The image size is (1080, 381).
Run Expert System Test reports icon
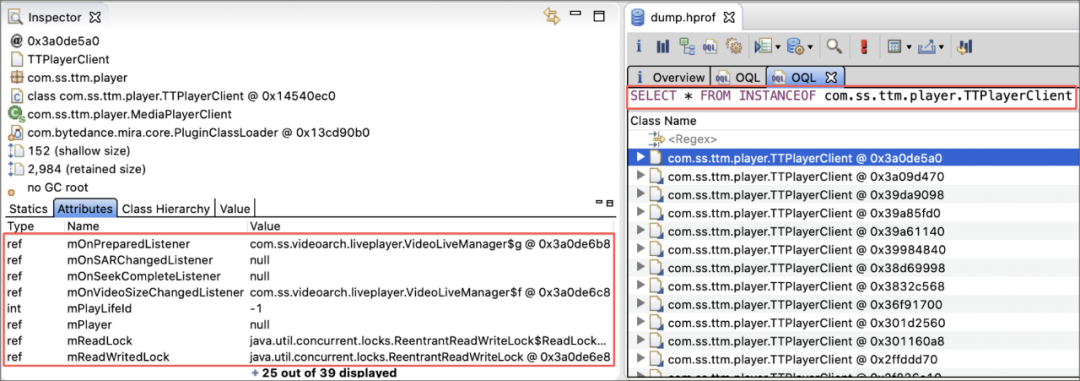click(762, 47)
